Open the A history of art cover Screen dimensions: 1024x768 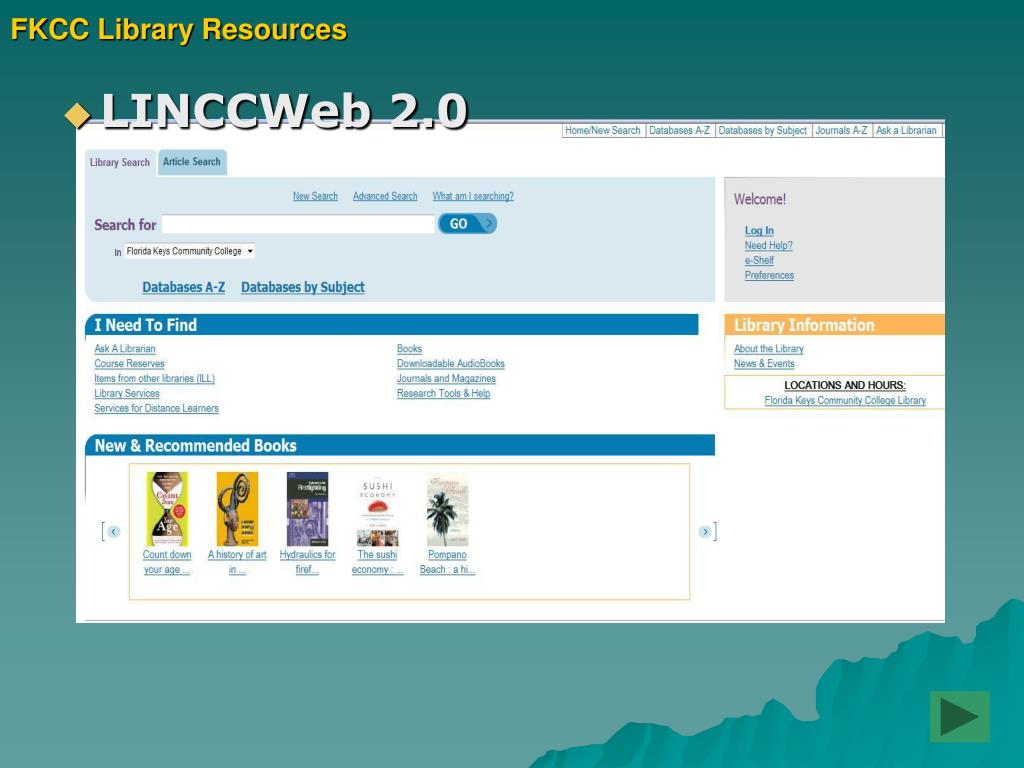[x=237, y=509]
